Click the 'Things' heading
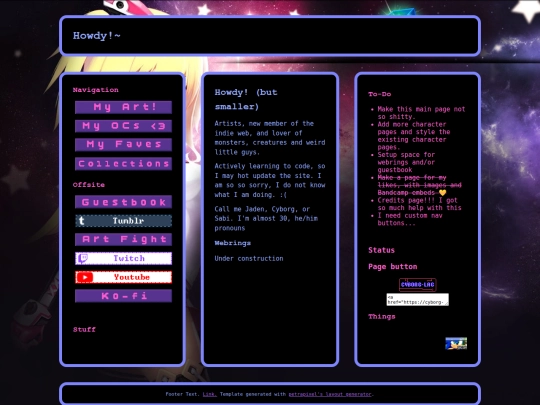The image size is (540, 405). pos(382,316)
